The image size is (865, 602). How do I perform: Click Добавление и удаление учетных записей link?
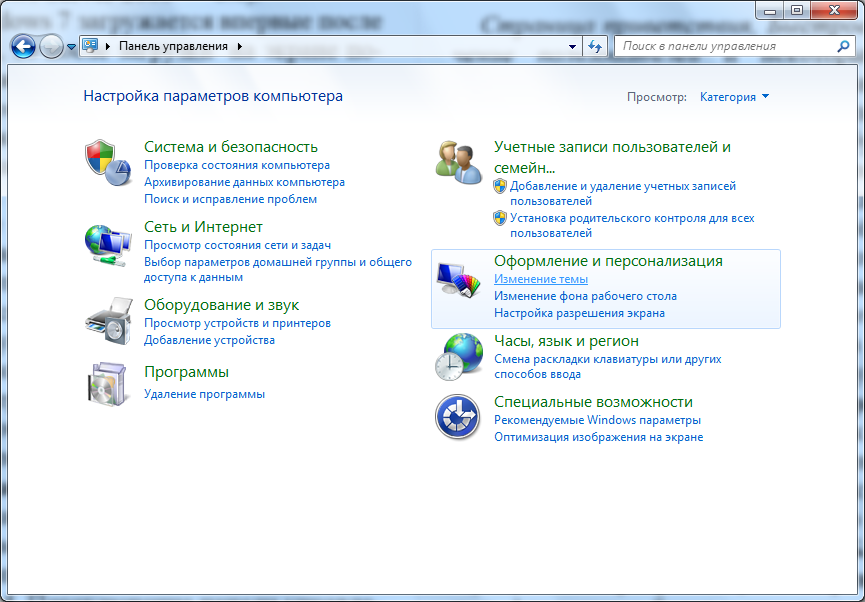click(x=623, y=193)
